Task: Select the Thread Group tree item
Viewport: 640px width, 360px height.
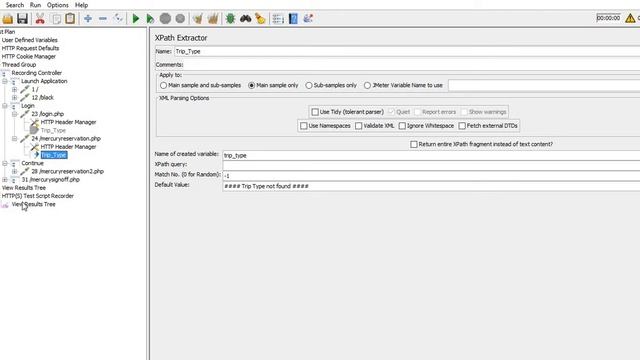Action: click(19, 64)
